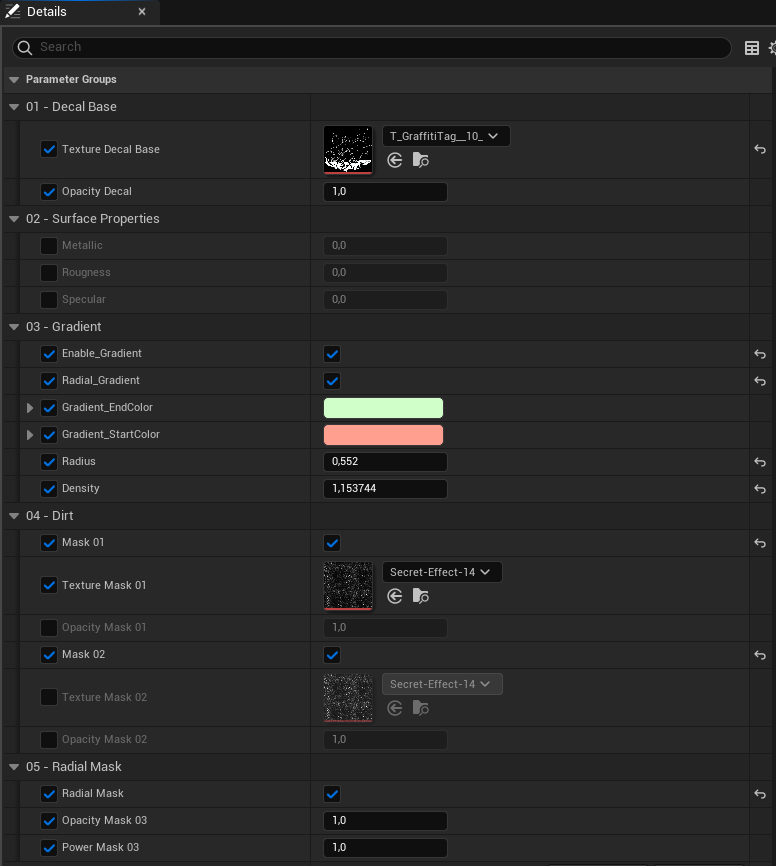Uncheck the Mask 02 value checkbox
The image size is (776, 866).
[332, 655]
